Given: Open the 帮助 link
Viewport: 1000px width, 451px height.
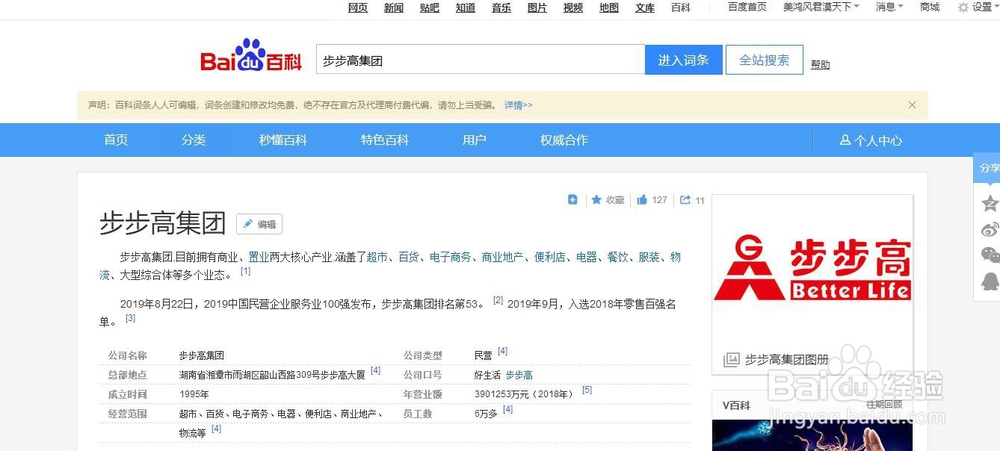Looking at the screenshot, I should click(x=820, y=64).
